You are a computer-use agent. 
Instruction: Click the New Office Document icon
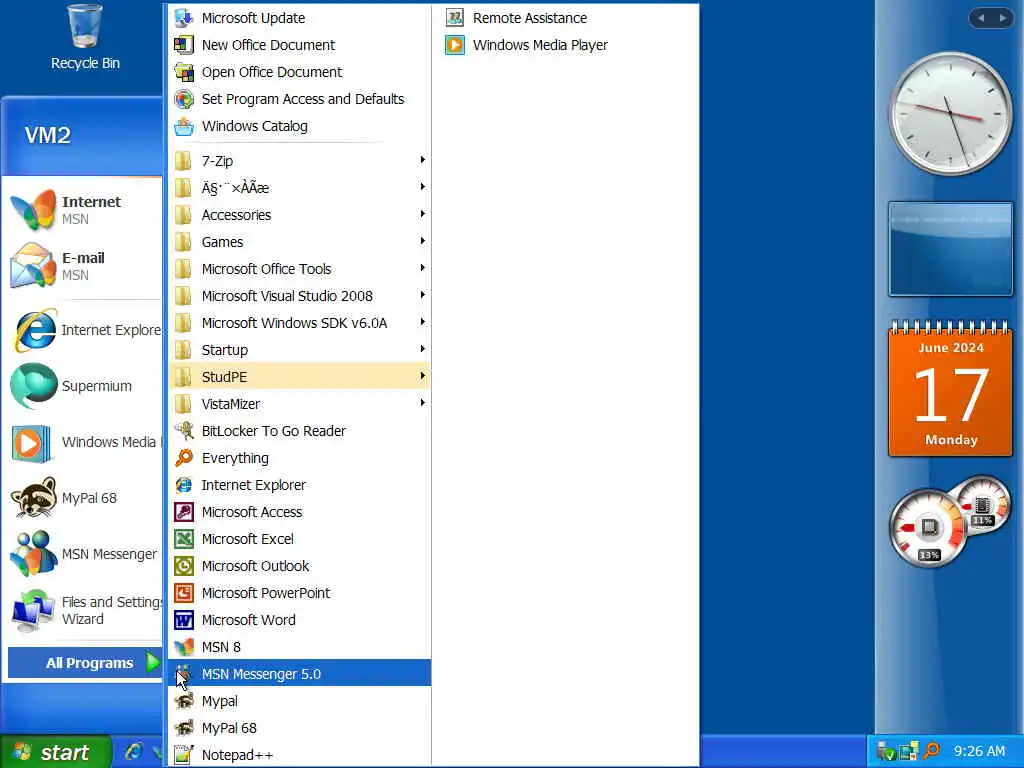pyautogui.click(x=184, y=45)
